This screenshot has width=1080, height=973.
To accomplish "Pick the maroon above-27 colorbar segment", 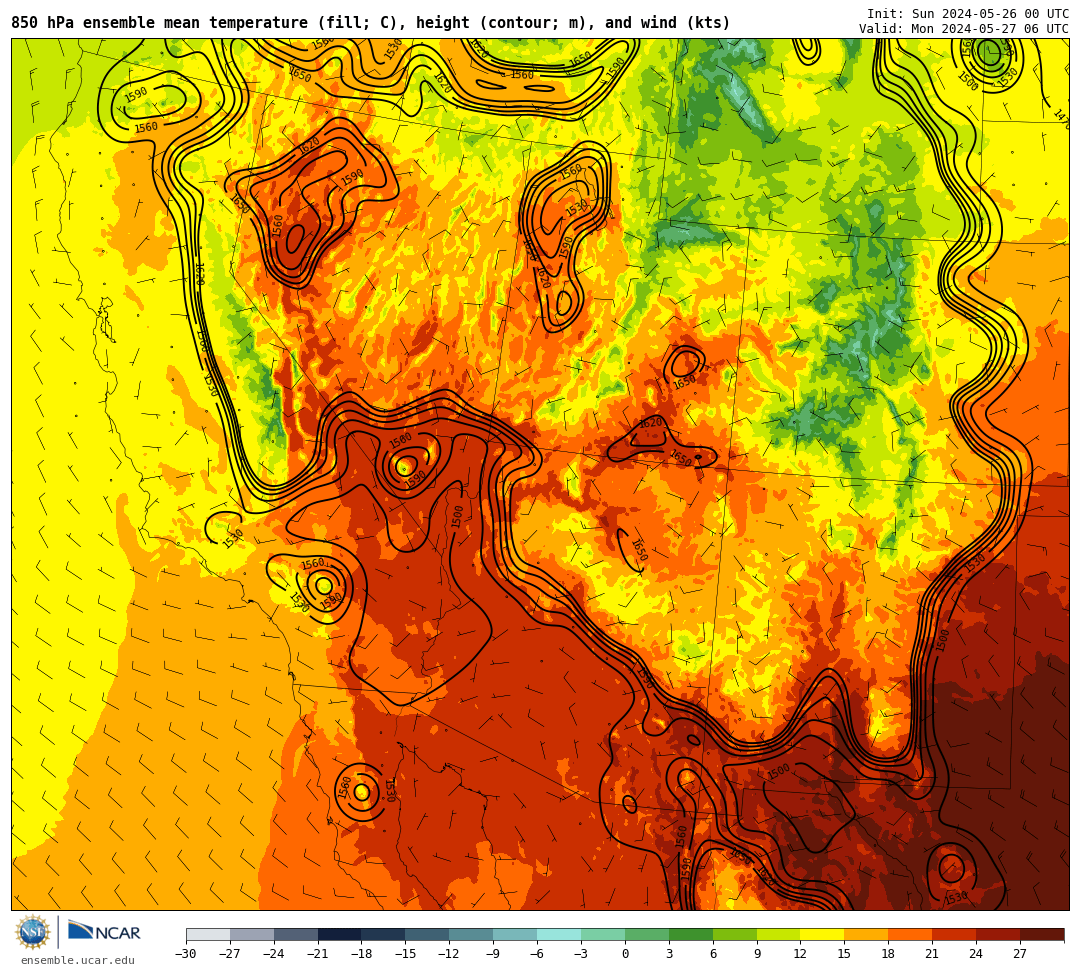I will point(1042,934).
